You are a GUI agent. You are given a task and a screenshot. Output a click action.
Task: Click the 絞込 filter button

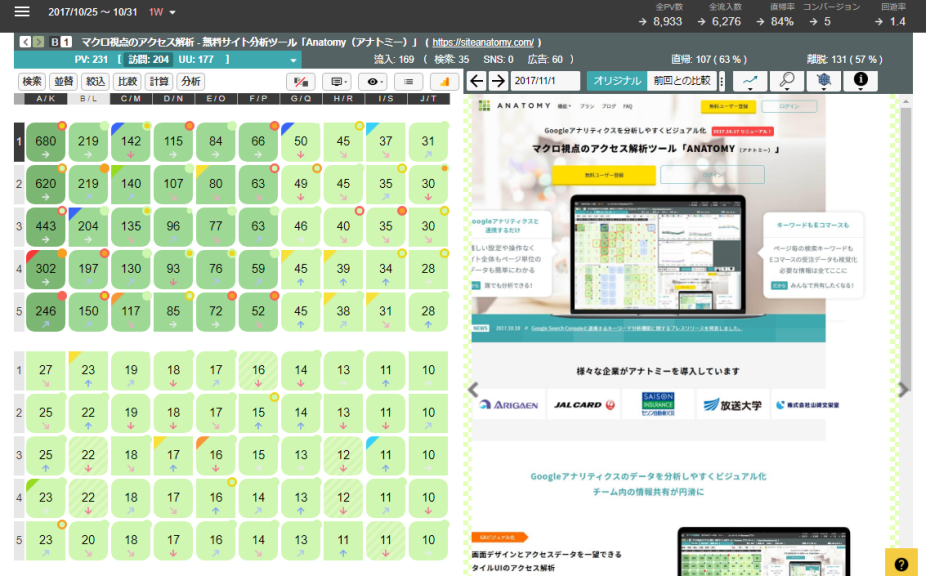click(x=96, y=82)
